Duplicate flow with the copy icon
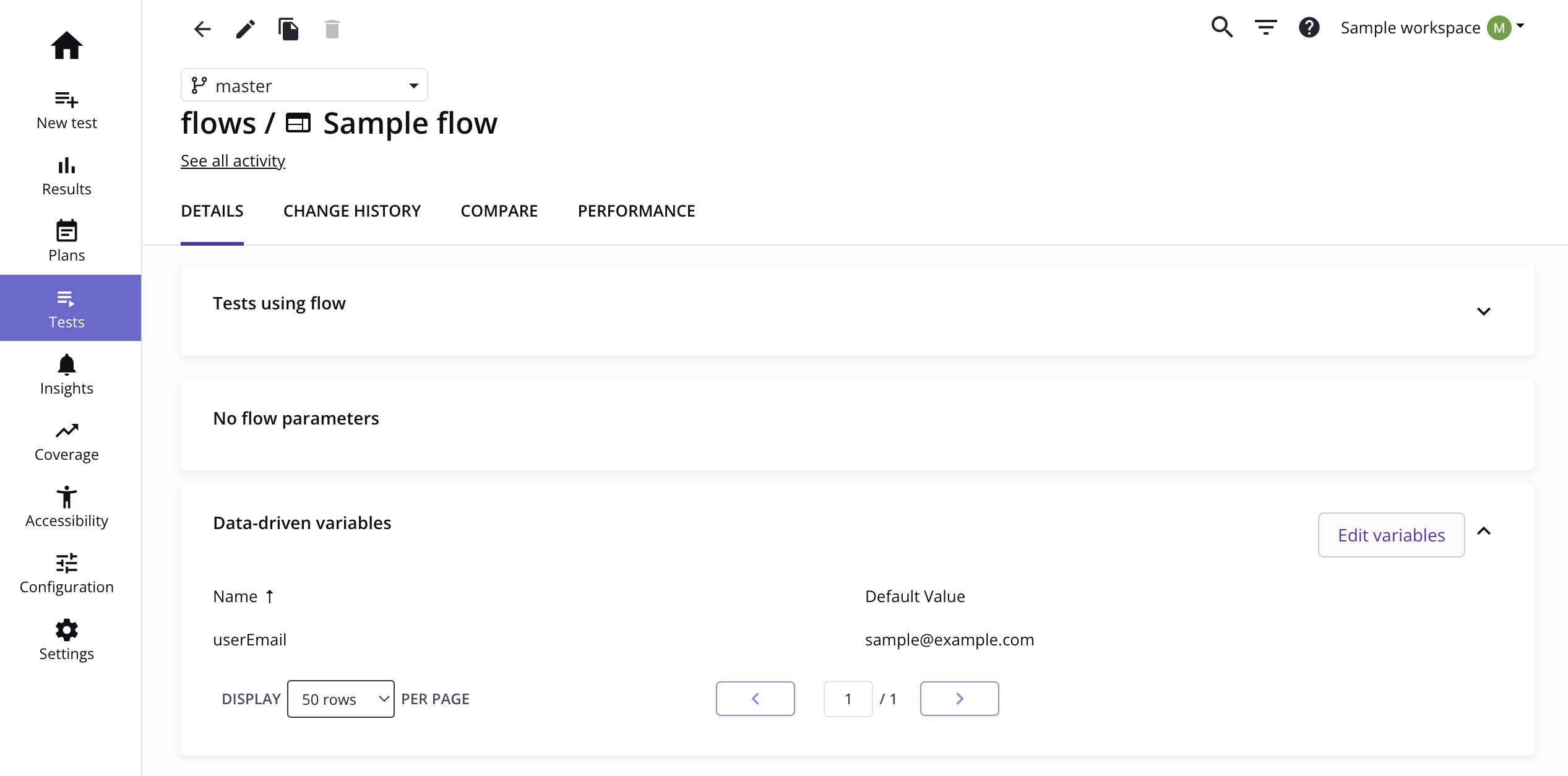 point(288,29)
